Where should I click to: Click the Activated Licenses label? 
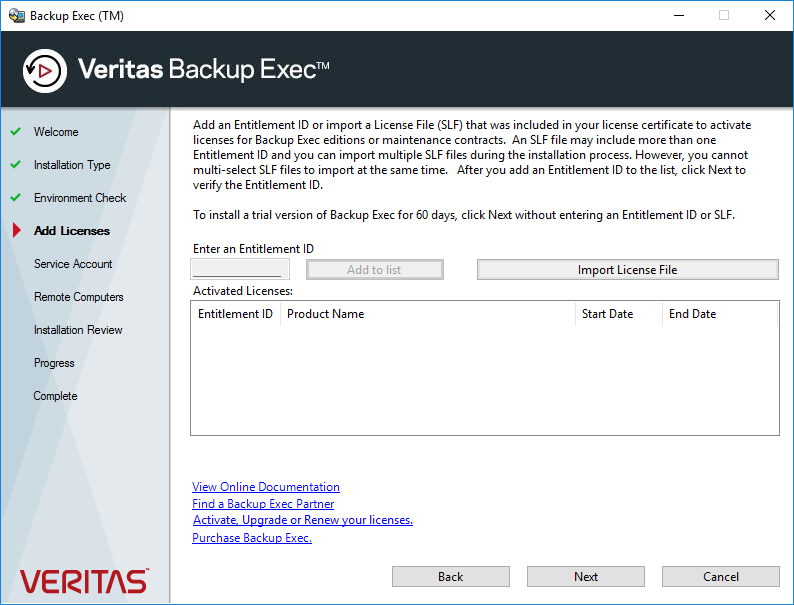tap(243, 291)
